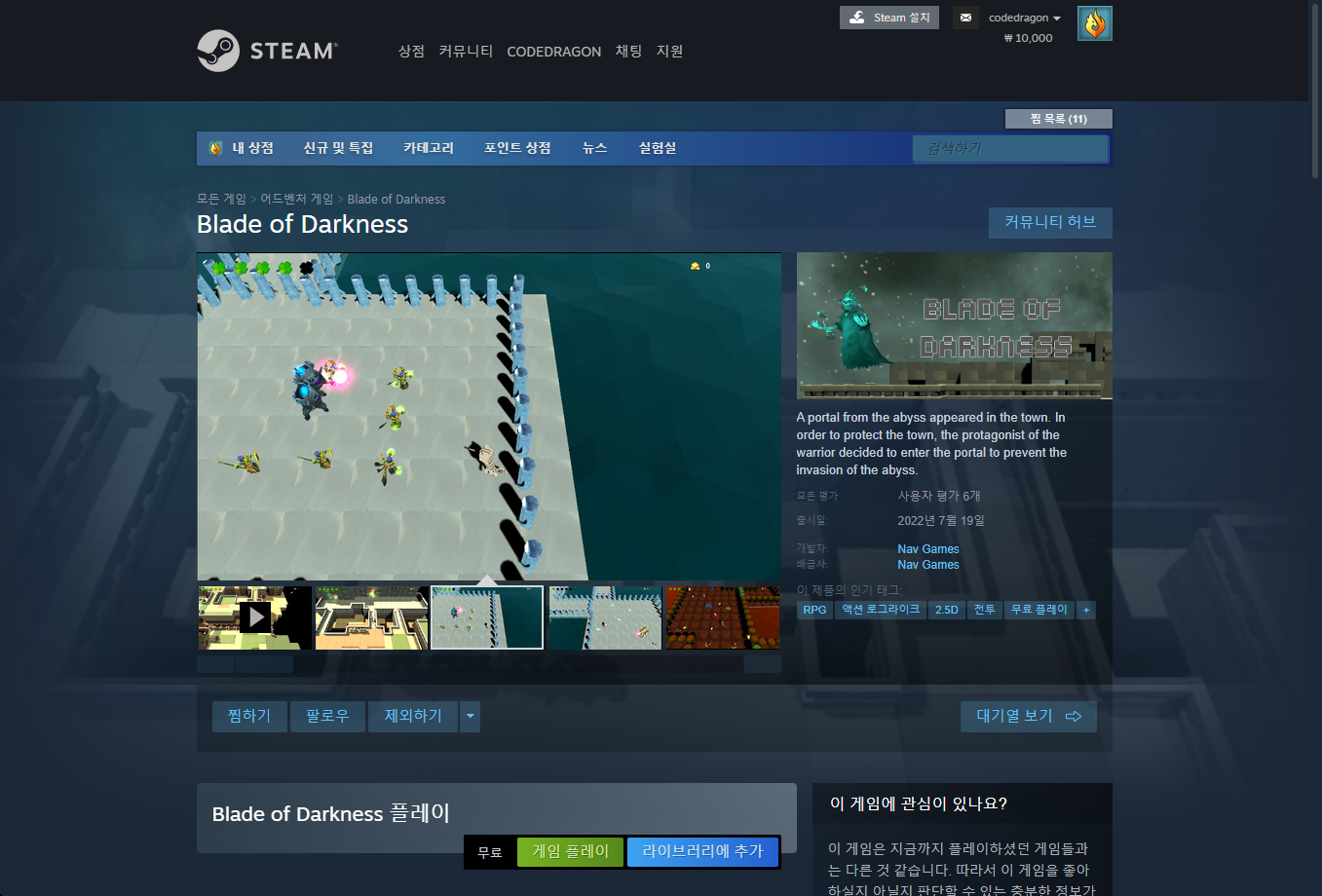The height and width of the screenshot is (896, 1322).
Task: Click the publisher Nav Games link
Action: point(928,565)
